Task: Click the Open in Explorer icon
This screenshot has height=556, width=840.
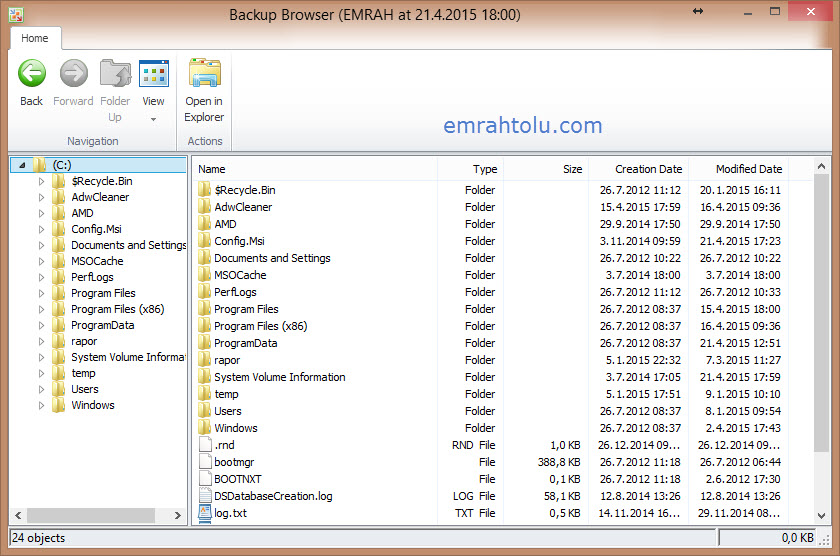Action: tap(204, 73)
